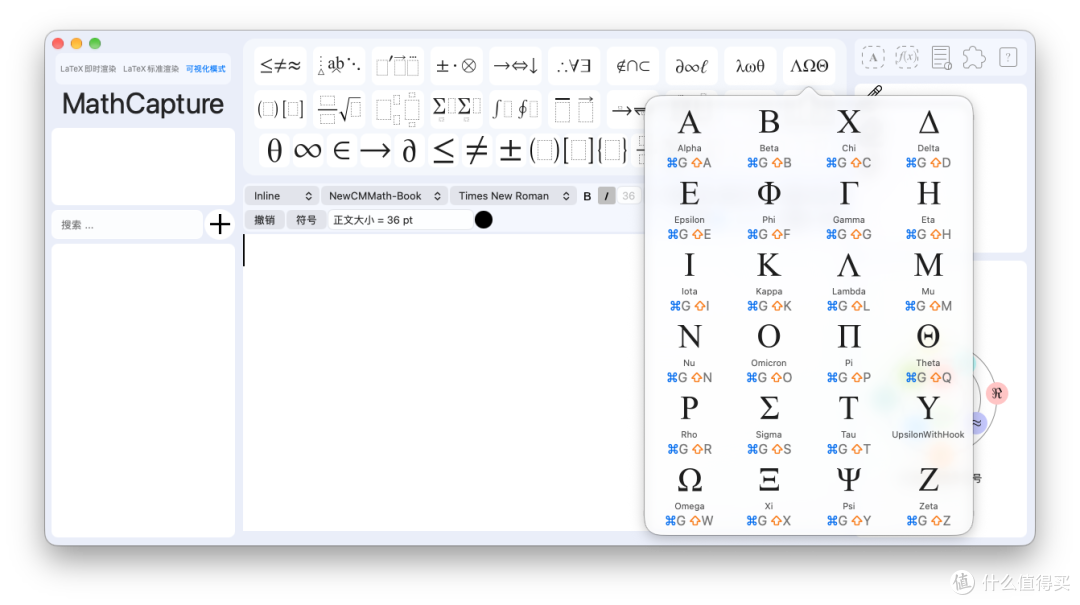Insert the theta quick symbol
The height and width of the screenshot is (605, 1080).
[274, 150]
